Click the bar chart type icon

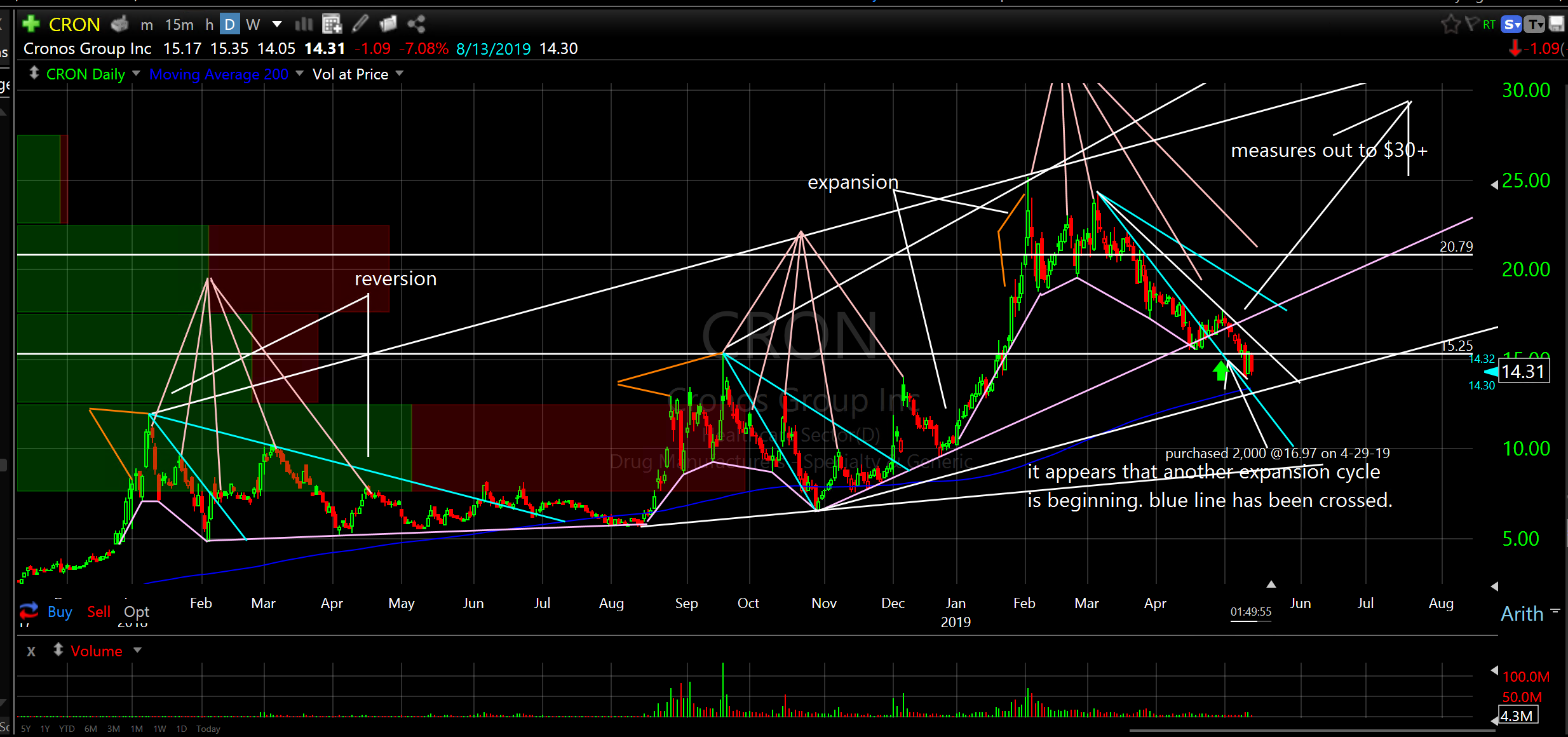(304, 24)
